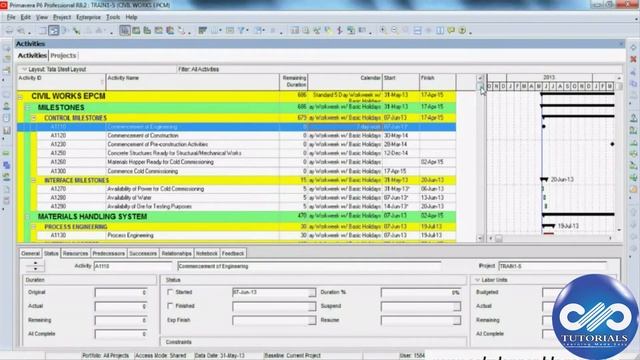This screenshot has height=360, width=640.
Task: Select activity row A1130 Process Engineering
Action: pyautogui.click(x=237, y=236)
